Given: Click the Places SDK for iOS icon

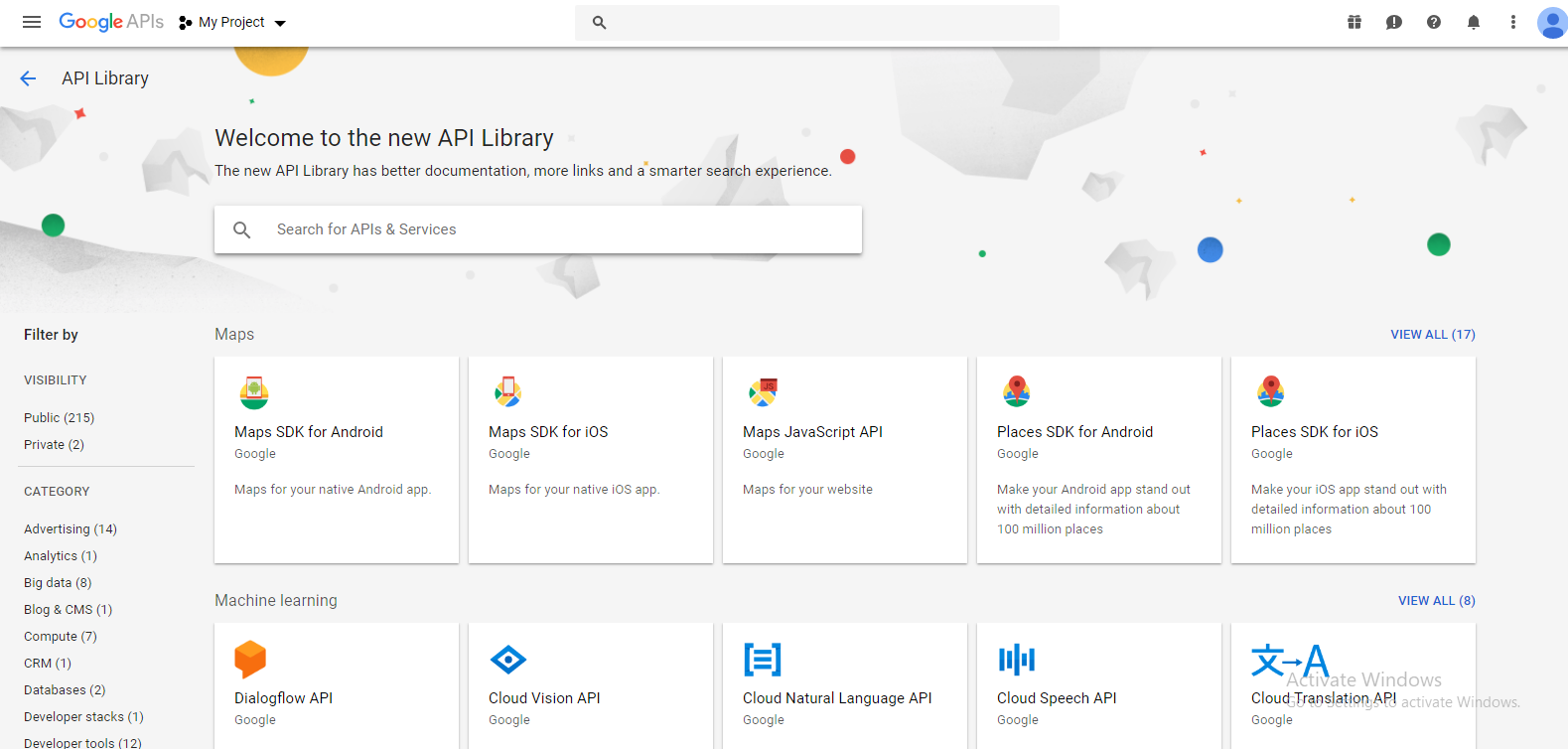Looking at the screenshot, I should click(1271, 392).
